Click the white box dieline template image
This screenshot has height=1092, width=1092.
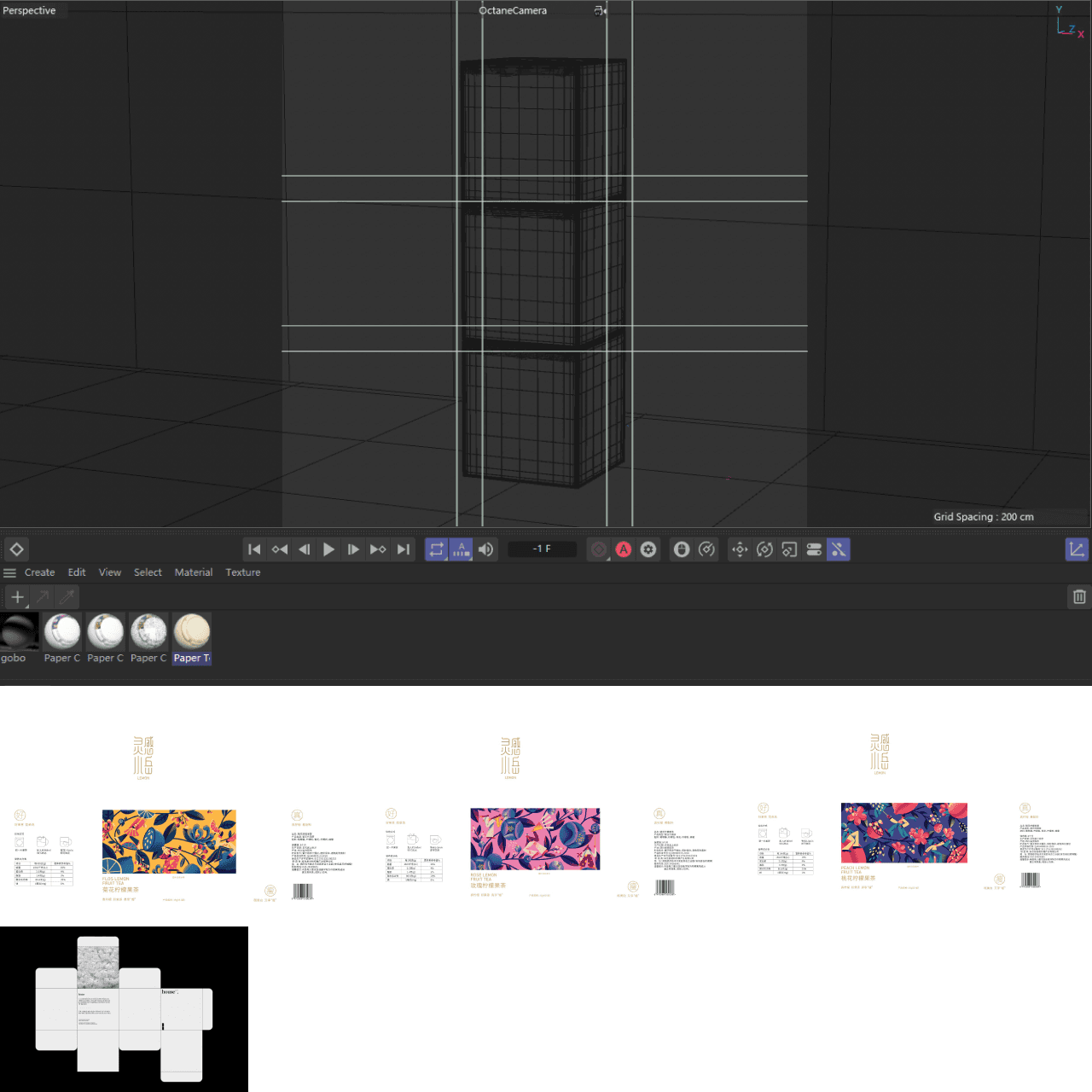coord(124,1009)
